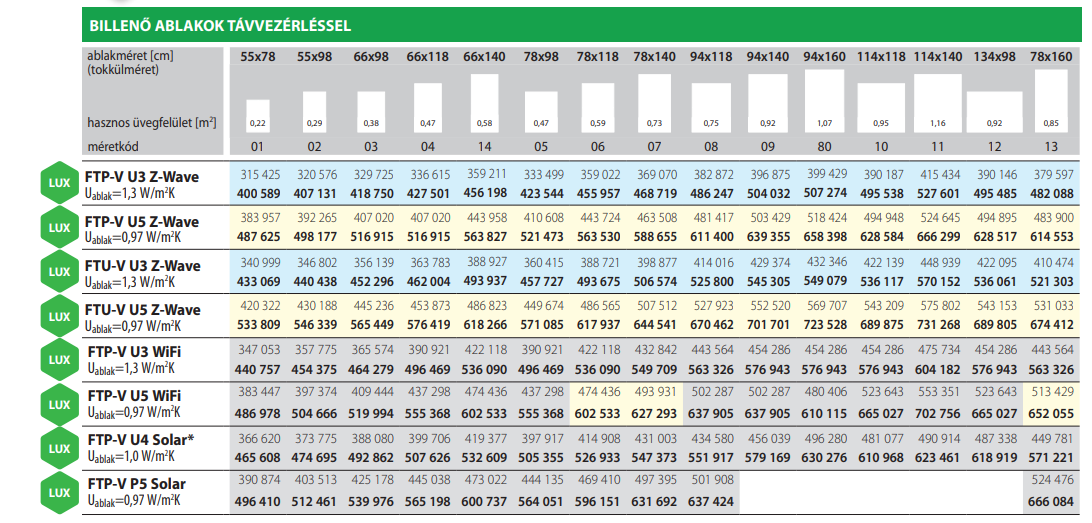The width and height of the screenshot is (1092, 523).
Task: Click the 134x98 window size thumbnail
Action: (x=994, y=112)
